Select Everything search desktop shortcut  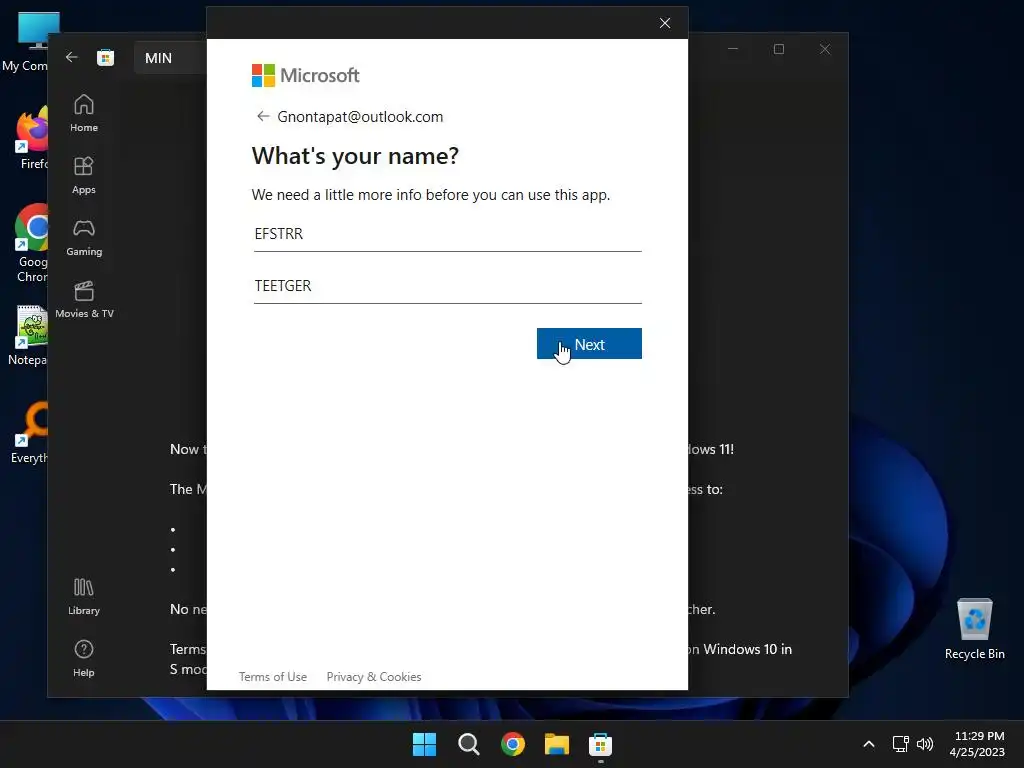[x=29, y=432]
